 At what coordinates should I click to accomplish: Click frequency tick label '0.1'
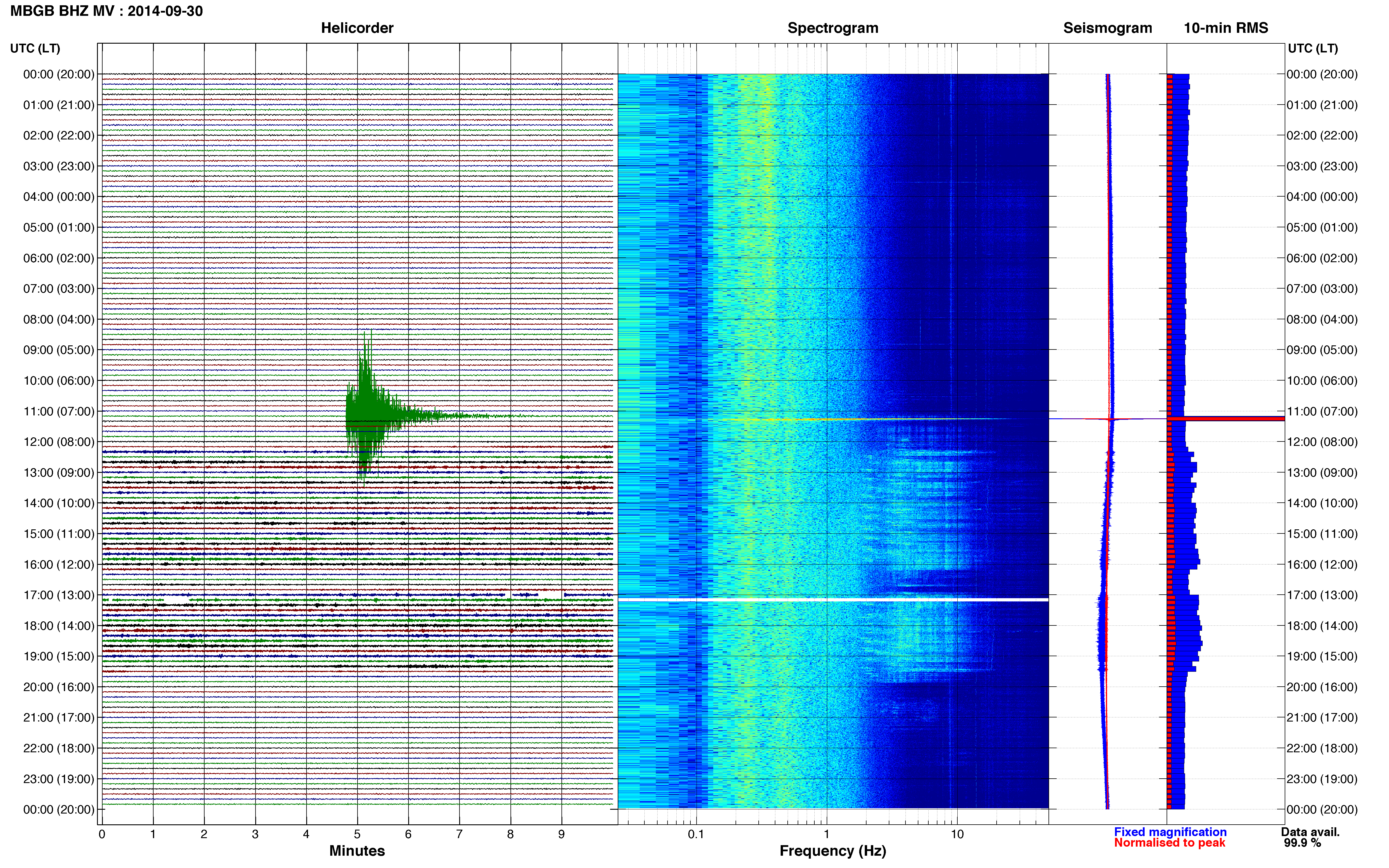(696, 834)
